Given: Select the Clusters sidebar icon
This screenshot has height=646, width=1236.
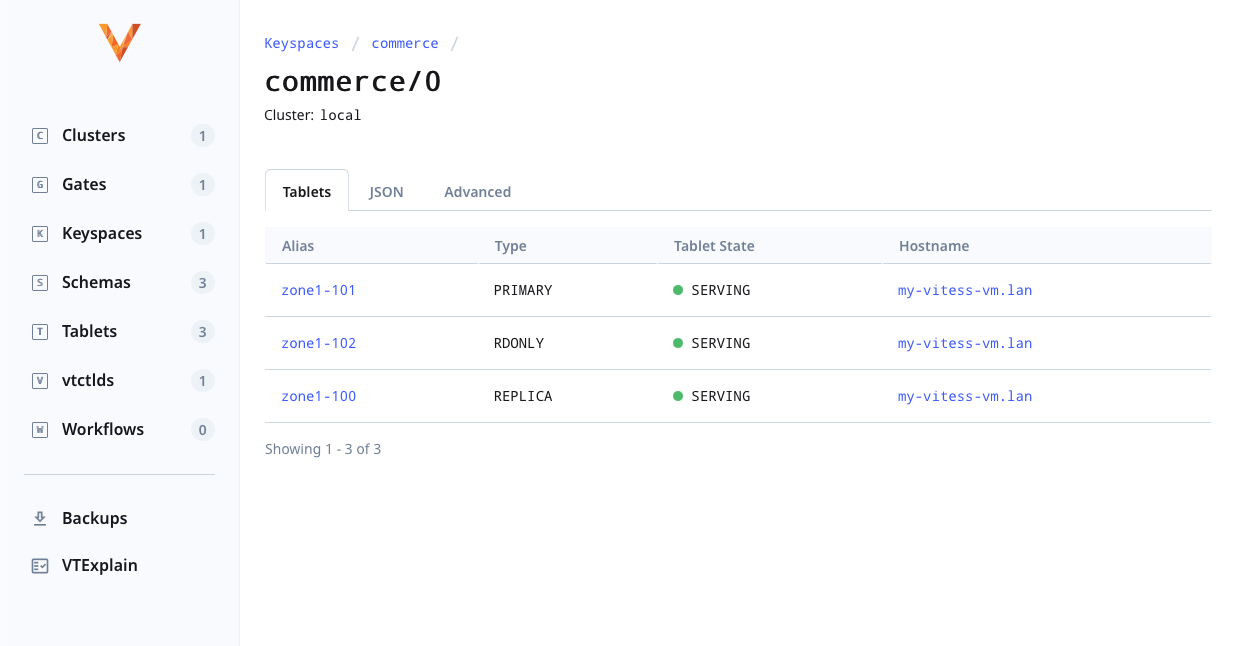Looking at the screenshot, I should coord(39,135).
